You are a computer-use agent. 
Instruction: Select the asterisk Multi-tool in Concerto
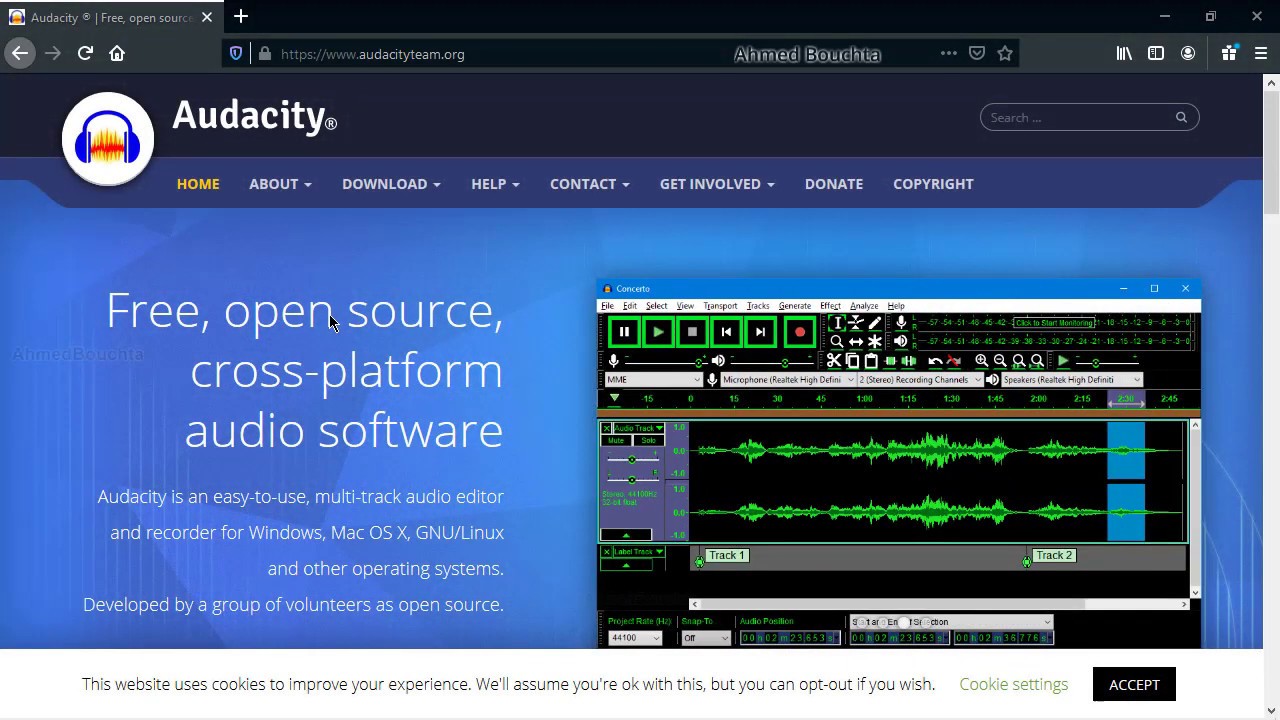pos(875,342)
